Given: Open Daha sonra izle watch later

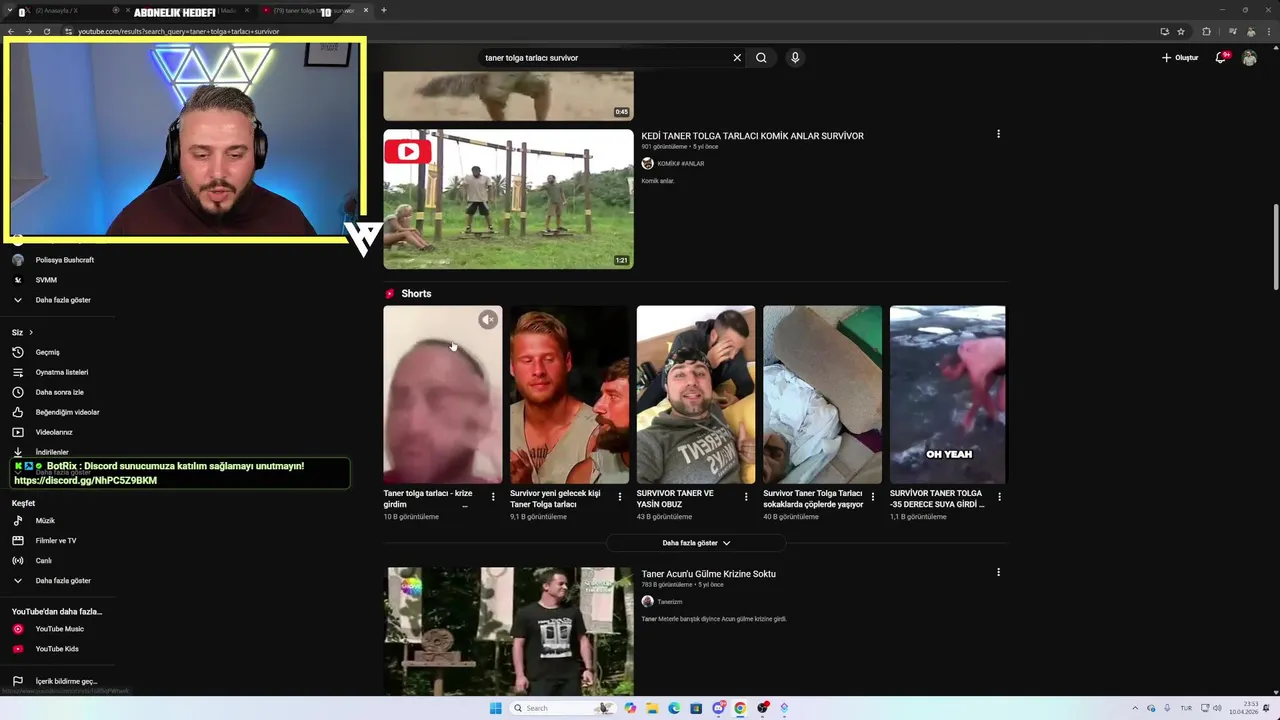Looking at the screenshot, I should (x=60, y=392).
